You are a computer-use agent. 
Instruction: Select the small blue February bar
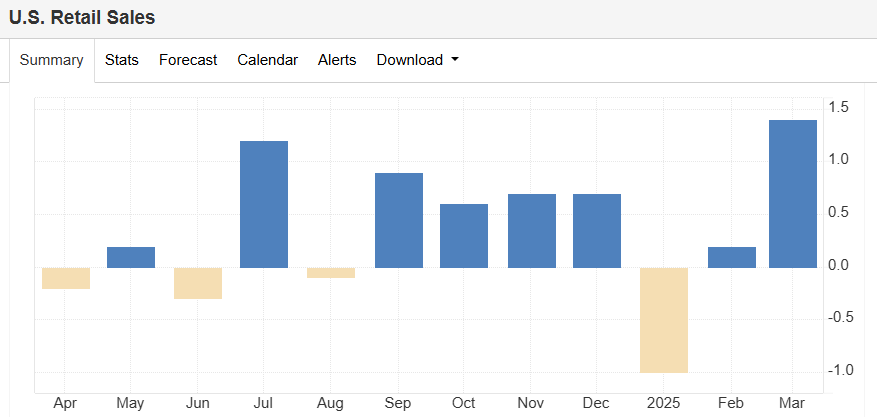coord(731,257)
